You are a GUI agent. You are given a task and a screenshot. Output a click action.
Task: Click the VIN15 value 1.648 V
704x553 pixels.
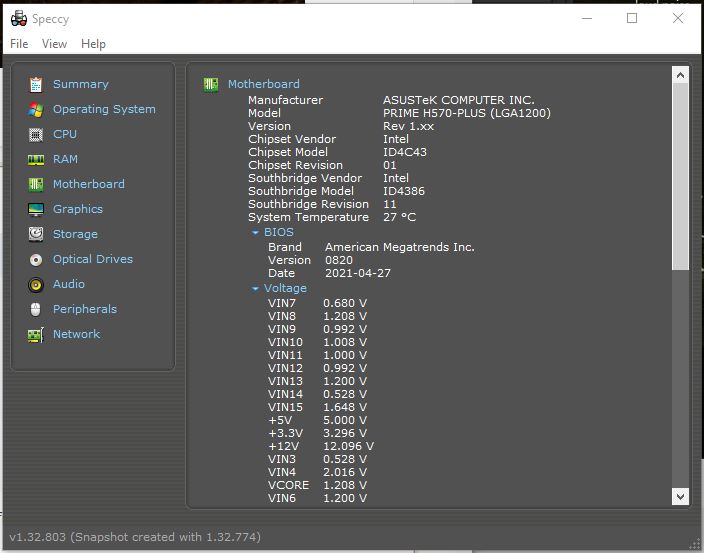345,407
